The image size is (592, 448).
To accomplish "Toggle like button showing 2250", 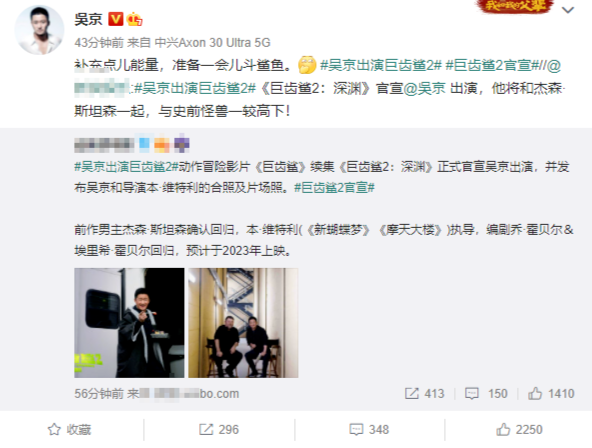I will pyautogui.click(x=519, y=430).
